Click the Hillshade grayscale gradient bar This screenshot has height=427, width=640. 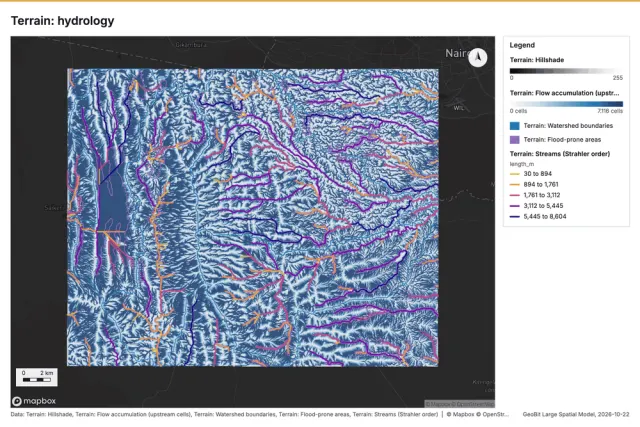[x=566, y=71]
